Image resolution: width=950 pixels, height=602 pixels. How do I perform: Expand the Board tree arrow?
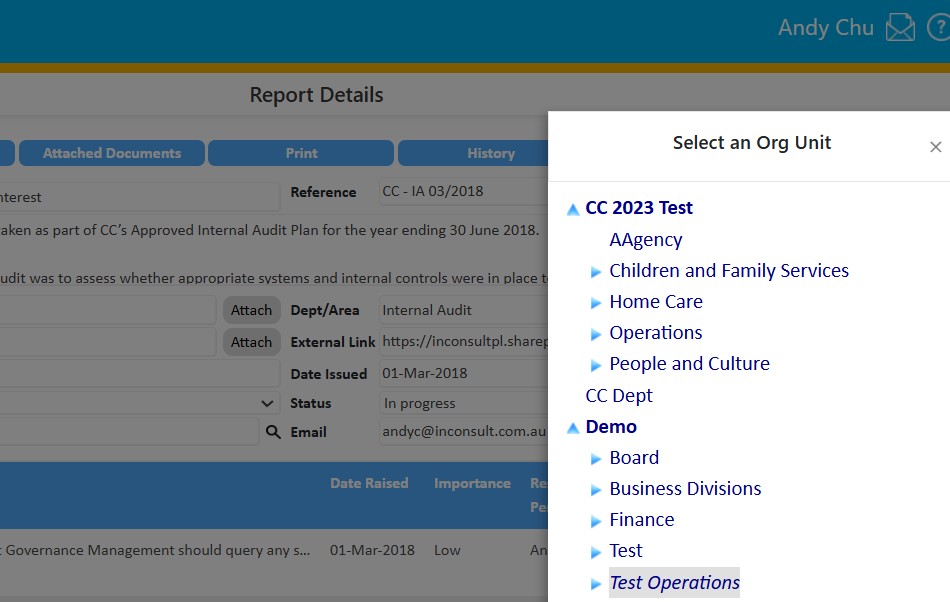pos(596,459)
